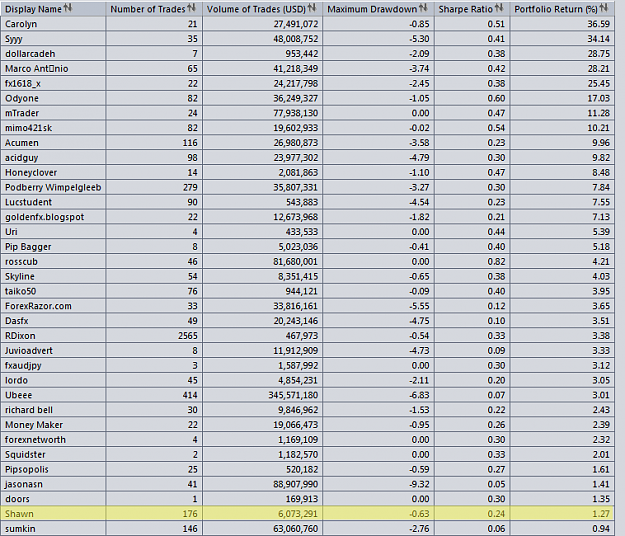
Task: Select the Odyone name cell
Action: click(x=54, y=98)
